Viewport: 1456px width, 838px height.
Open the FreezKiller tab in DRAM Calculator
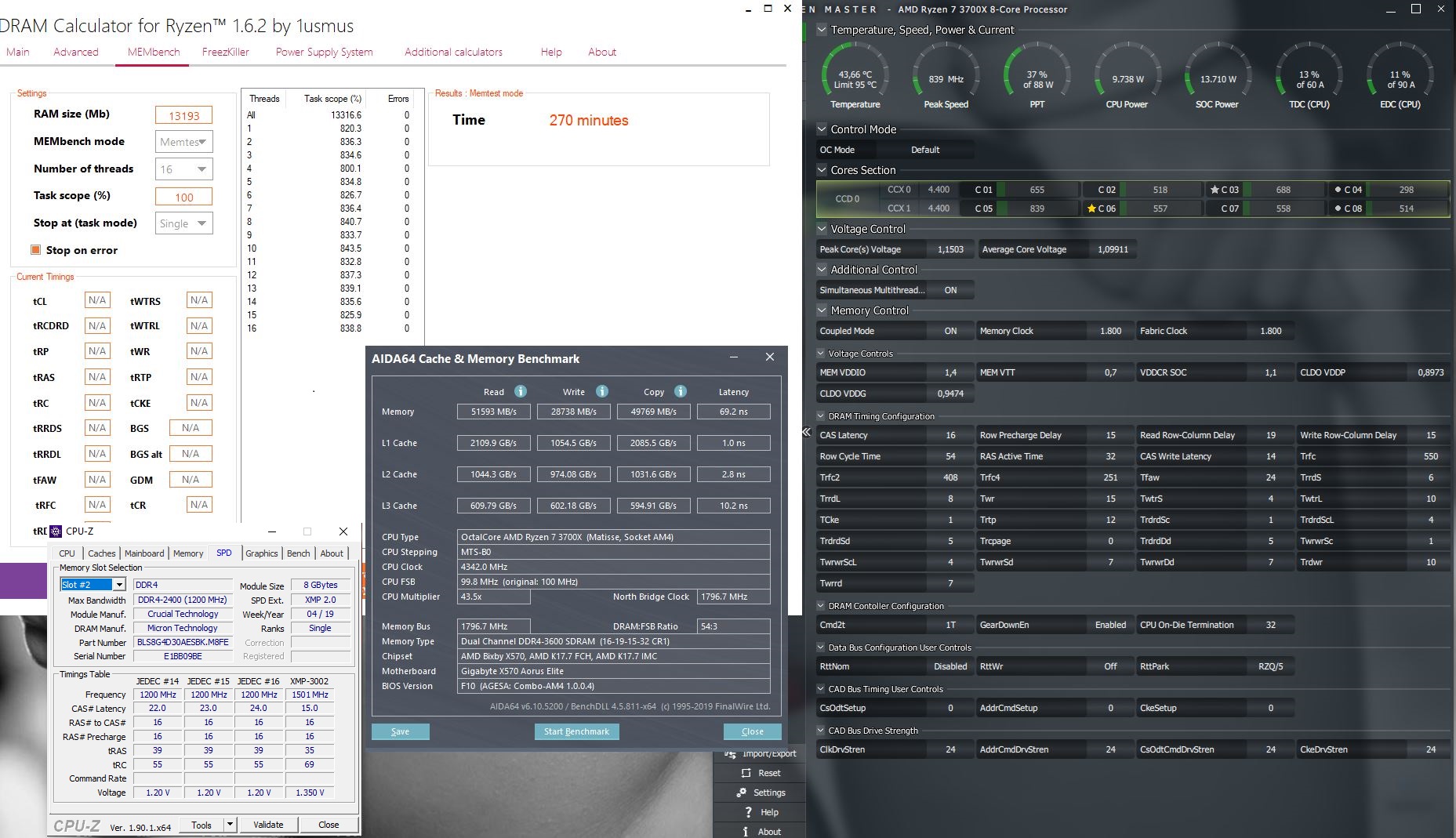[226, 52]
